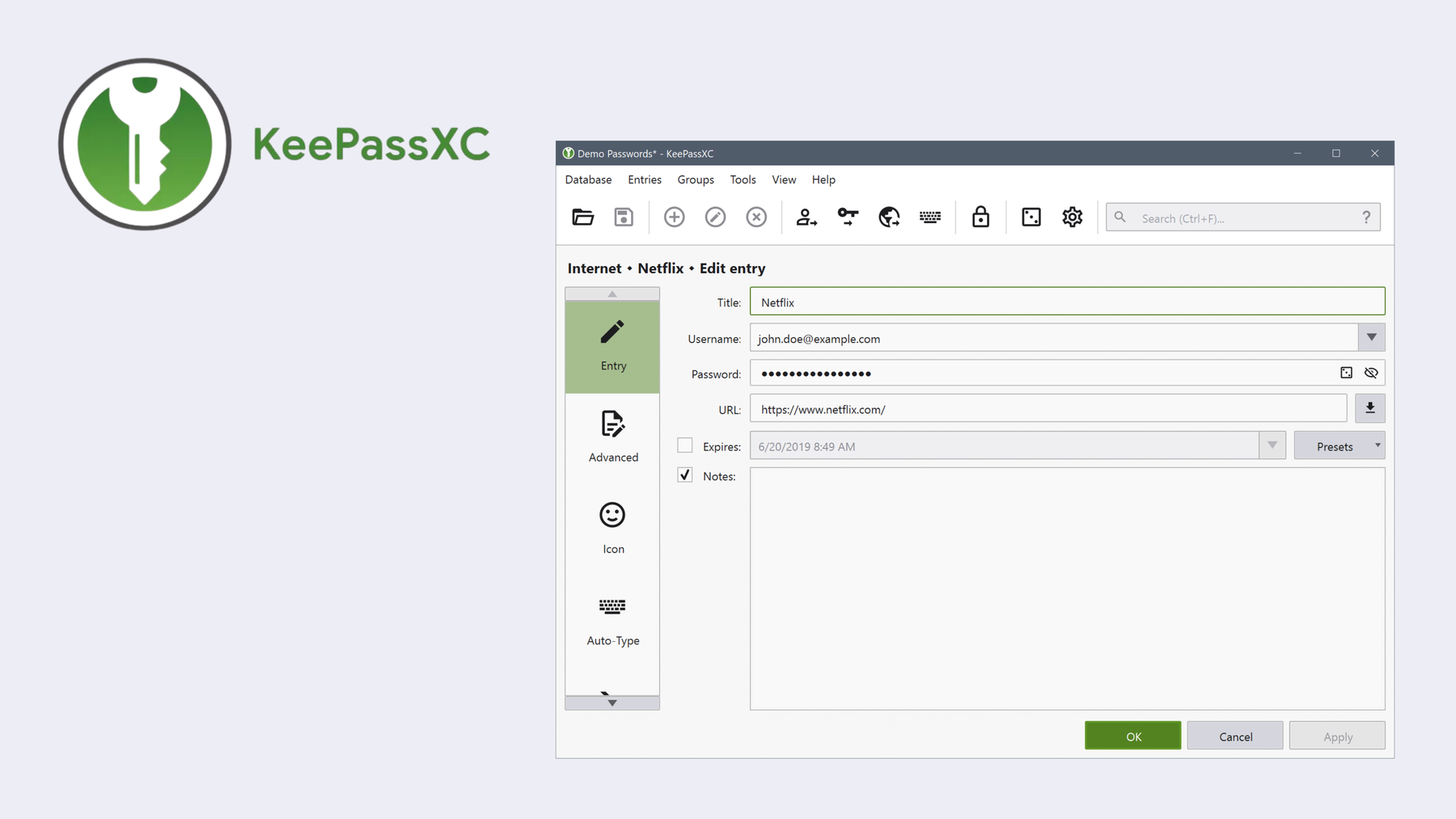Open password generator dice icon in toolbar
Screen dimensions: 1456x819
pos(1031,217)
